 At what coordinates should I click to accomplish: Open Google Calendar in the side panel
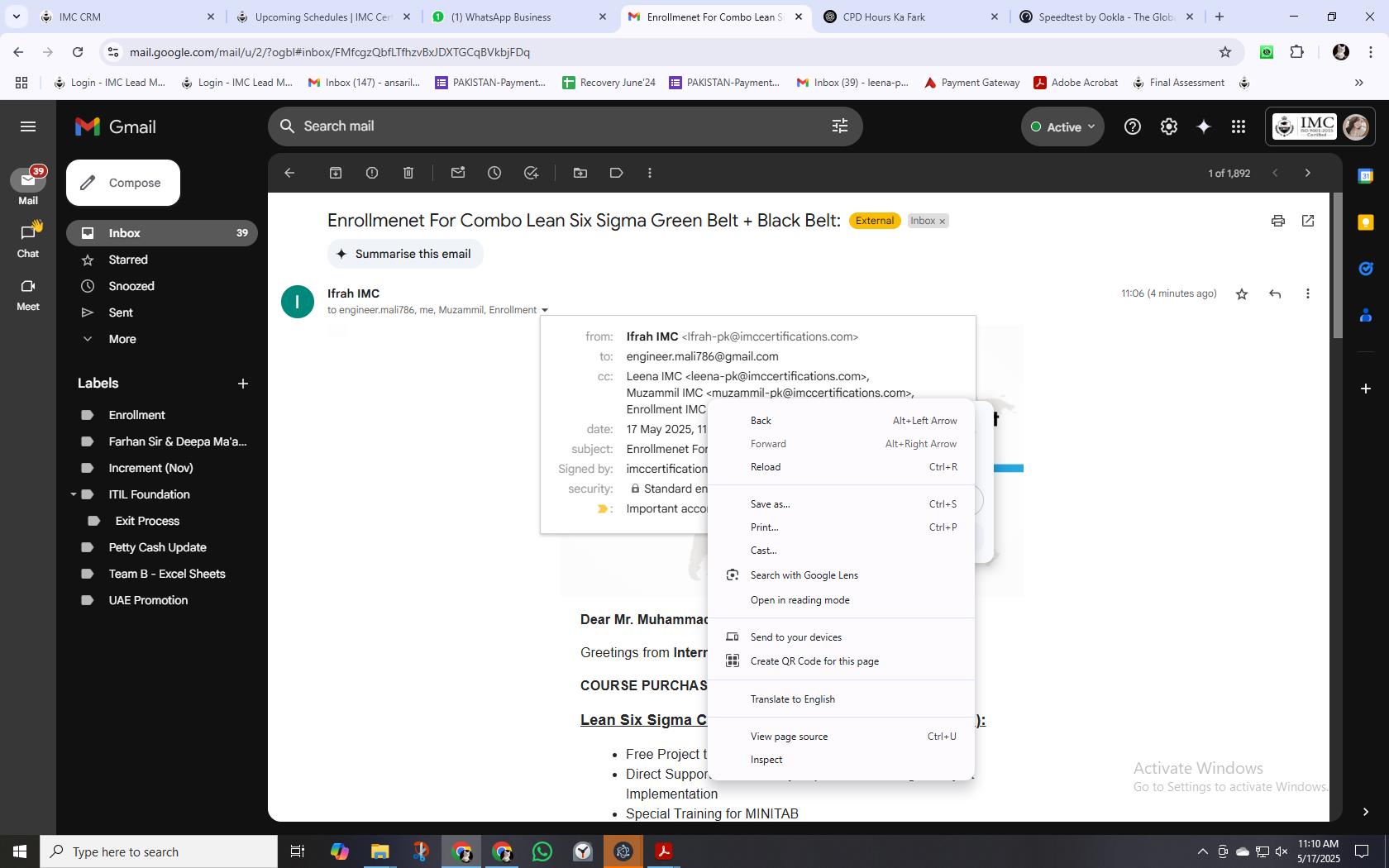[x=1366, y=176]
